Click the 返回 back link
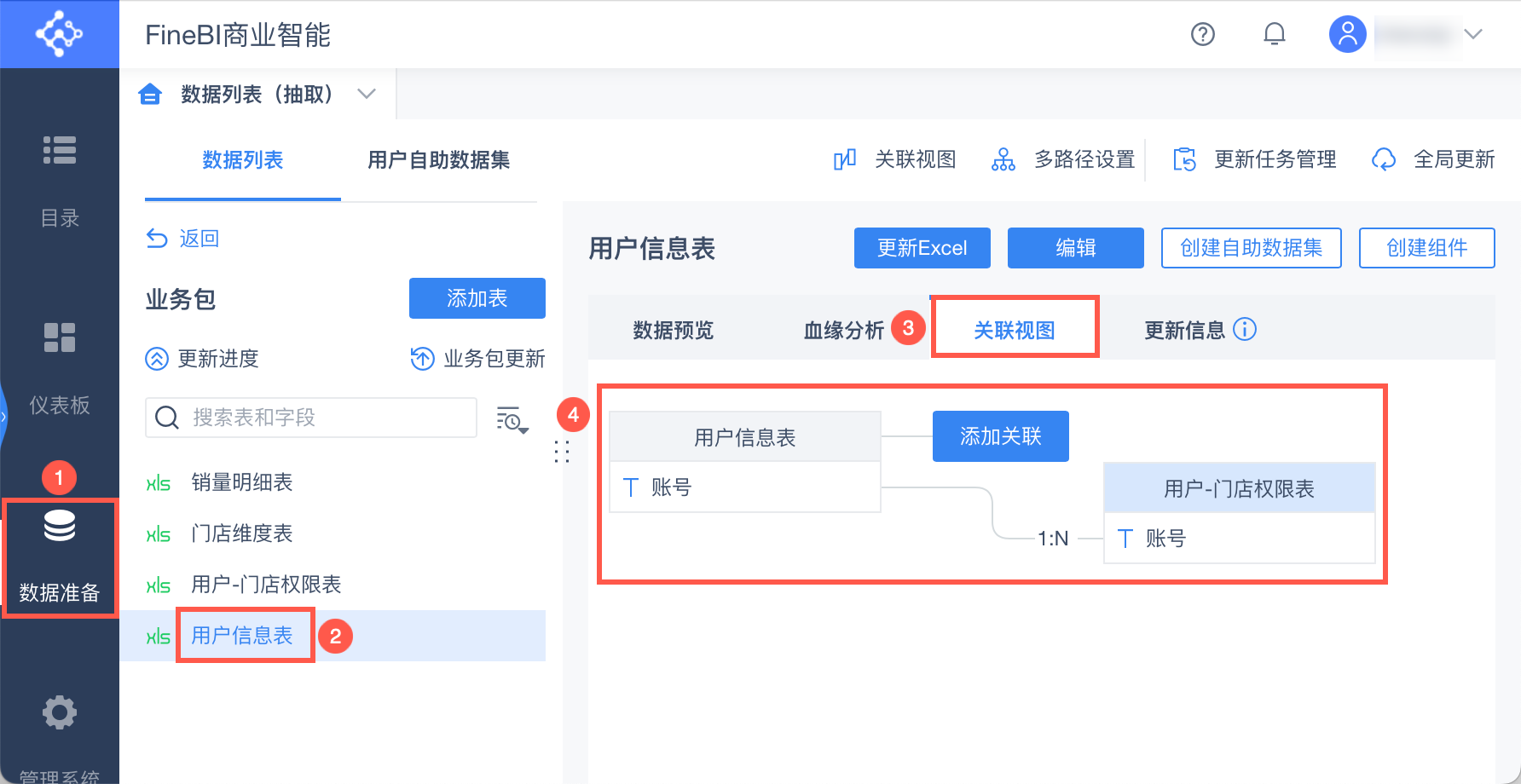The width and height of the screenshot is (1521, 784). click(x=183, y=239)
